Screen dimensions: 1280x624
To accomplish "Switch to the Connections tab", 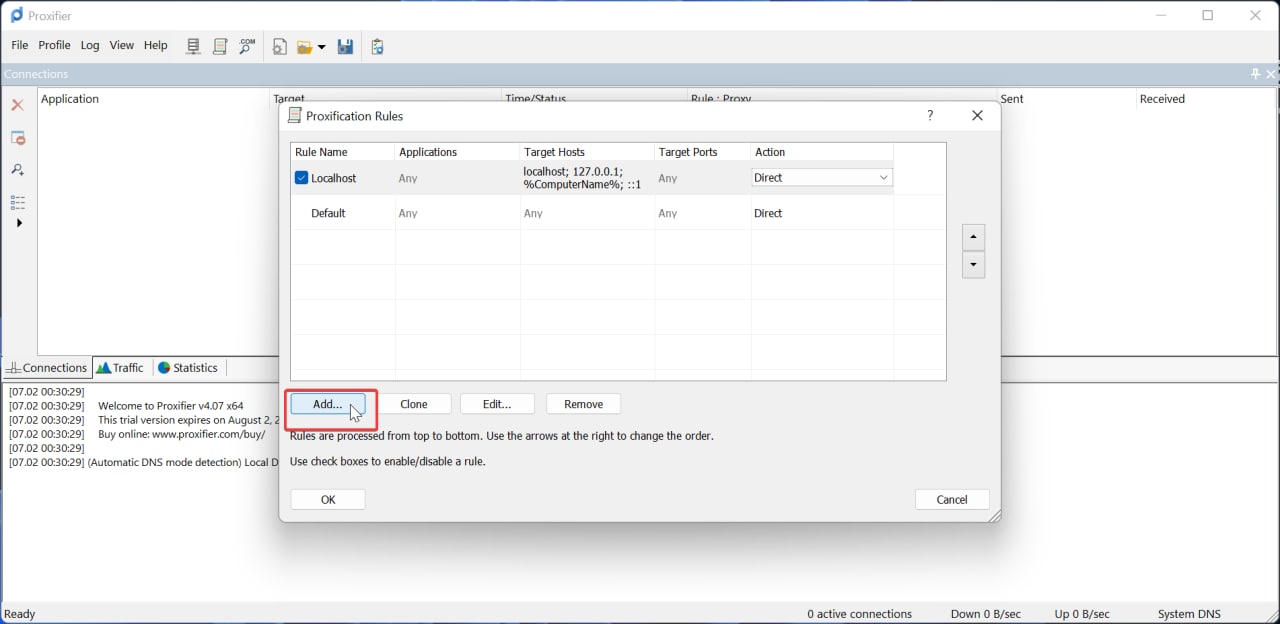I will coord(47,368).
